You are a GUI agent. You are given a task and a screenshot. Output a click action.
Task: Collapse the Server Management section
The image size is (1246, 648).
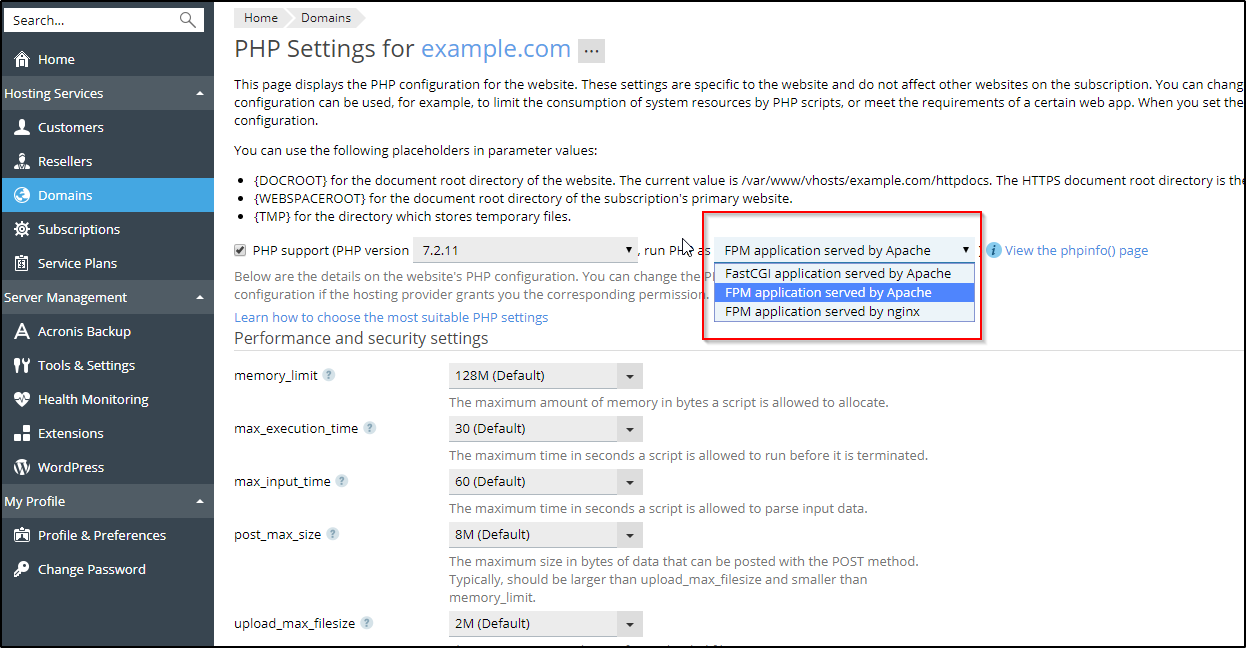click(200, 298)
